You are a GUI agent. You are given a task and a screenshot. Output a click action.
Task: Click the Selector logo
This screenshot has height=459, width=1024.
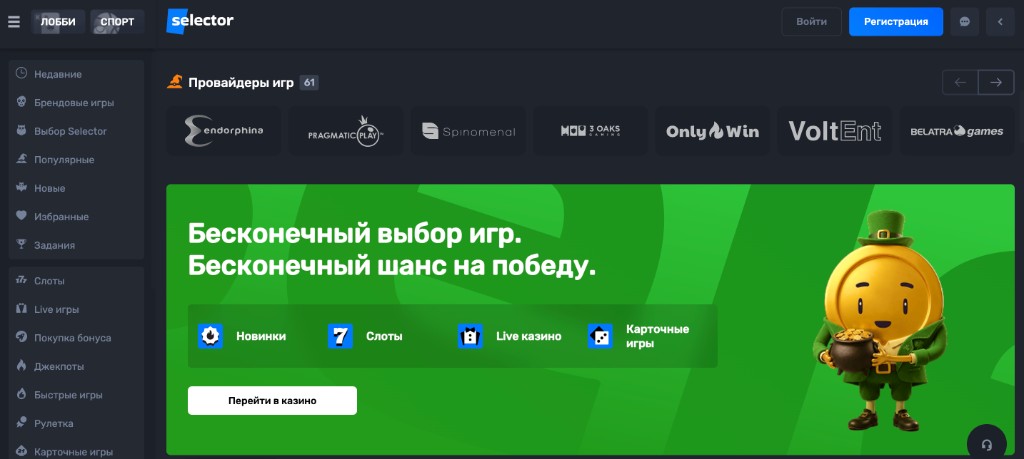click(x=200, y=21)
